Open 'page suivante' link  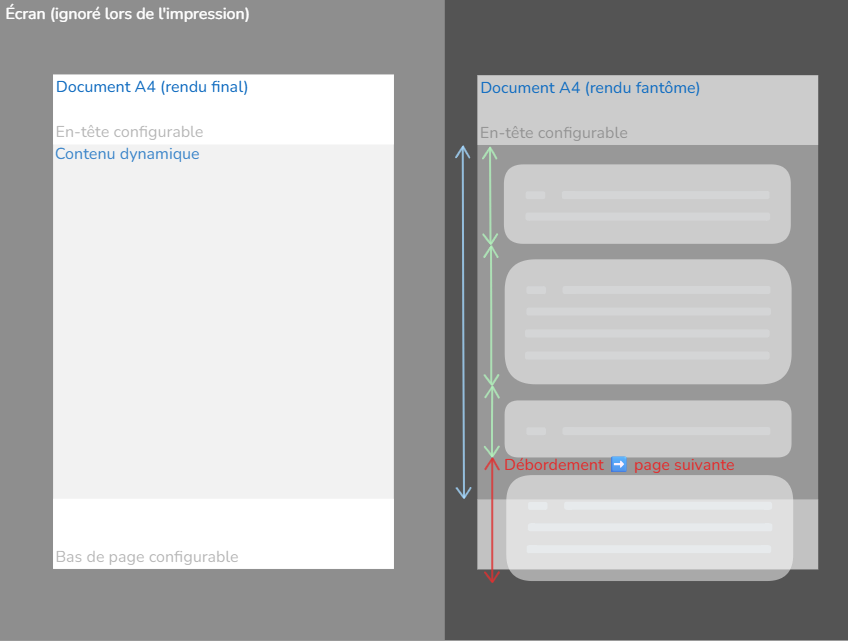tap(688, 464)
